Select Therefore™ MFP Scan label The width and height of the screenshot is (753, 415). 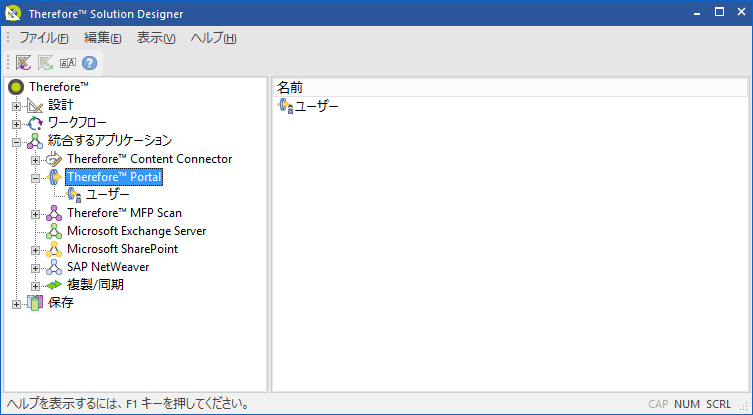pyautogui.click(x=124, y=213)
